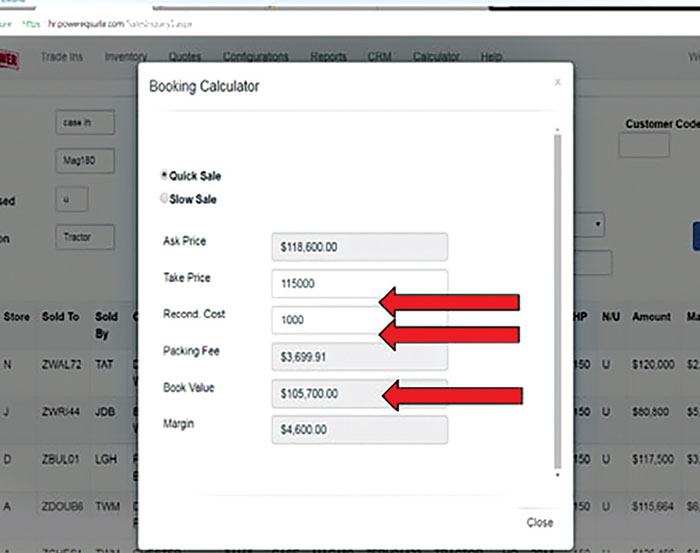The image size is (700, 553).
Task: Click the Booking Calculator scrollbar
Action: pos(558,301)
